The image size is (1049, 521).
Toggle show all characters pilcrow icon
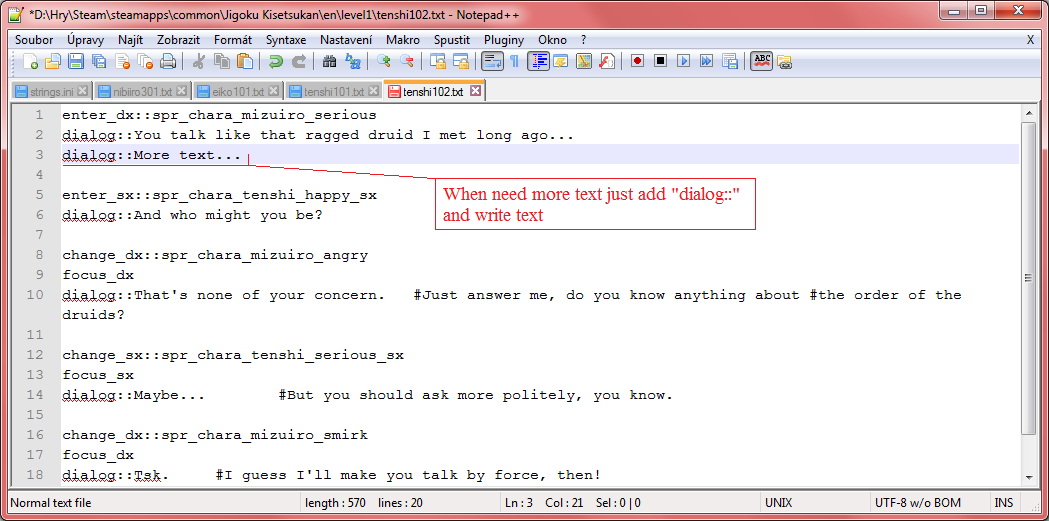[x=515, y=62]
